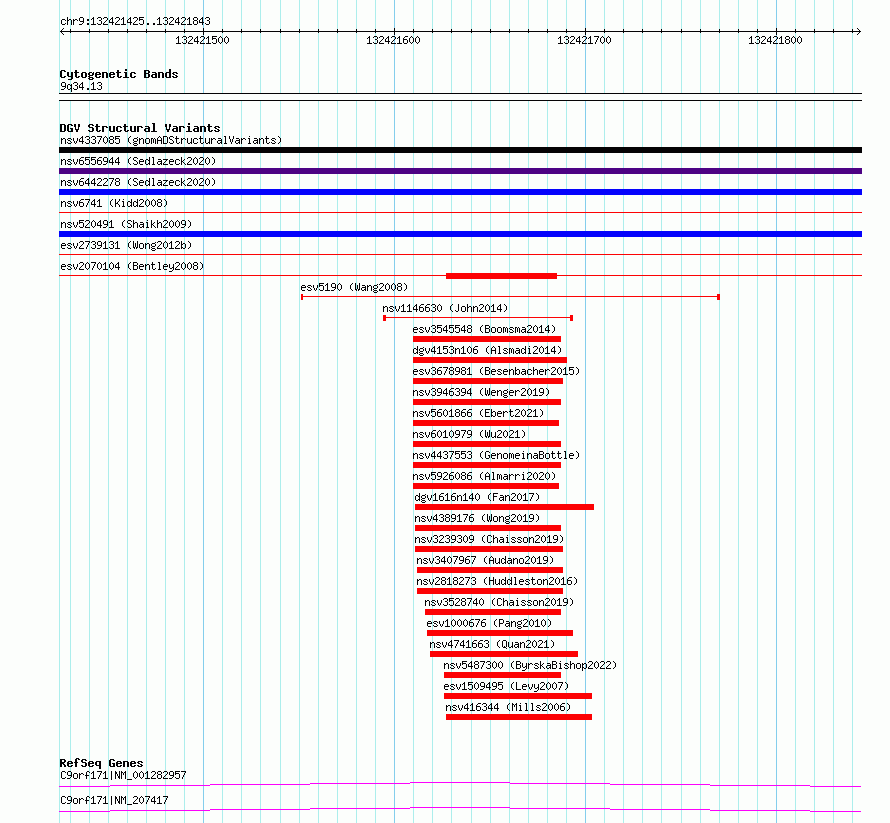Click the esv2070104 (Bentley2008) label
The width and height of the screenshot is (890, 823).
pyautogui.click(x=132, y=266)
